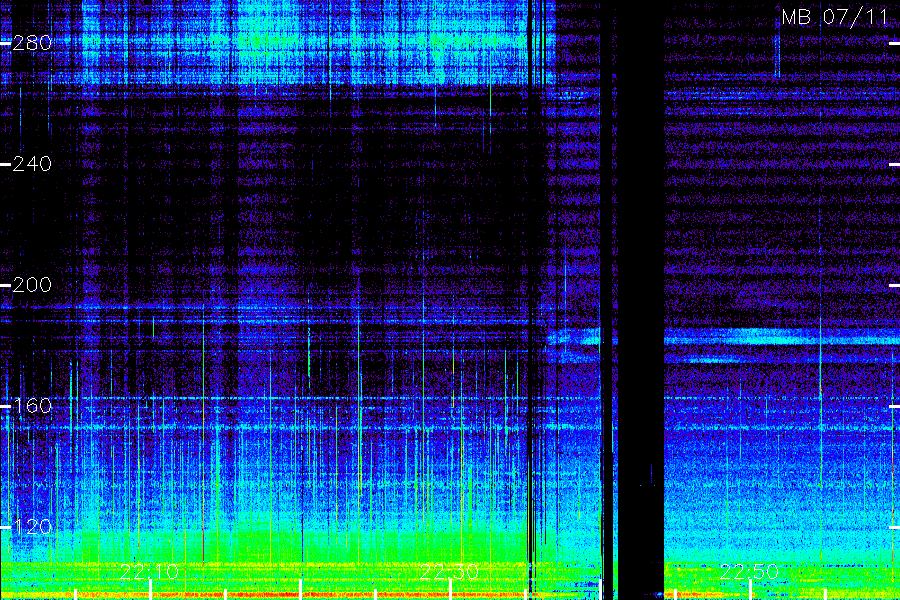The image size is (900, 600).
Task: Click the 280 frequency axis label
Action: point(32,42)
